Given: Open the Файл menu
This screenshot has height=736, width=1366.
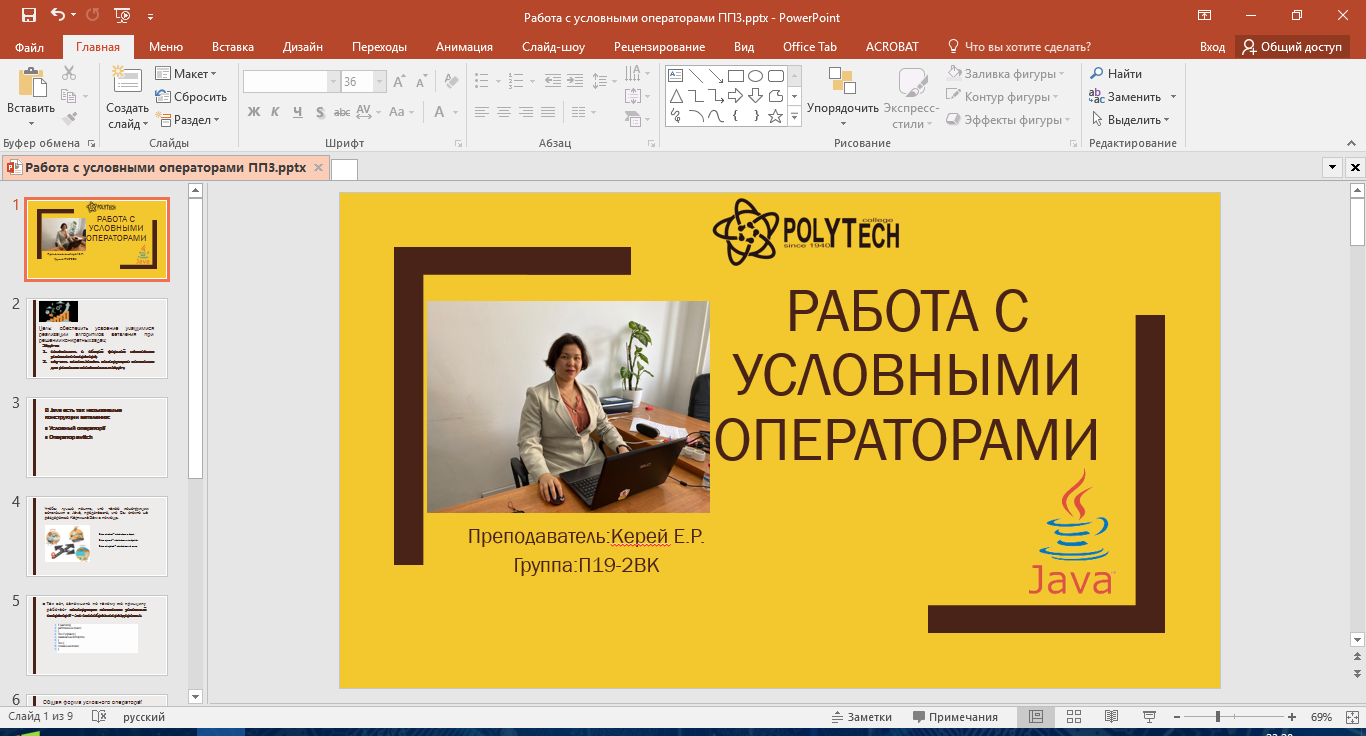Looking at the screenshot, I should 30,47.
